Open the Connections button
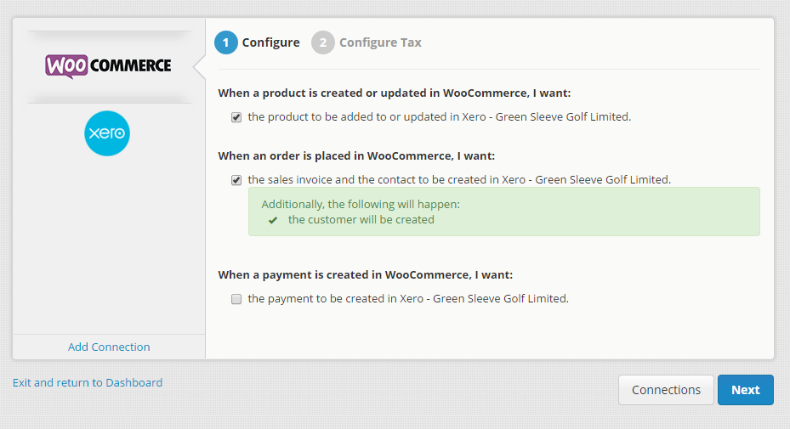Image resolution: width=790 pixels, height=429 pixels. [666, 390]
